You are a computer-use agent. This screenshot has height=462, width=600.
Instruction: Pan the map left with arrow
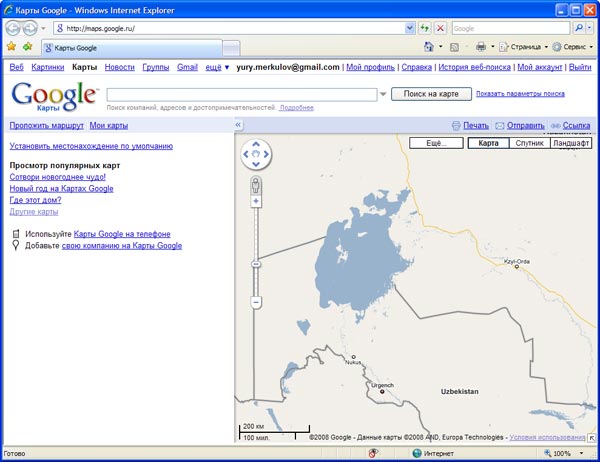coord(246,154)
